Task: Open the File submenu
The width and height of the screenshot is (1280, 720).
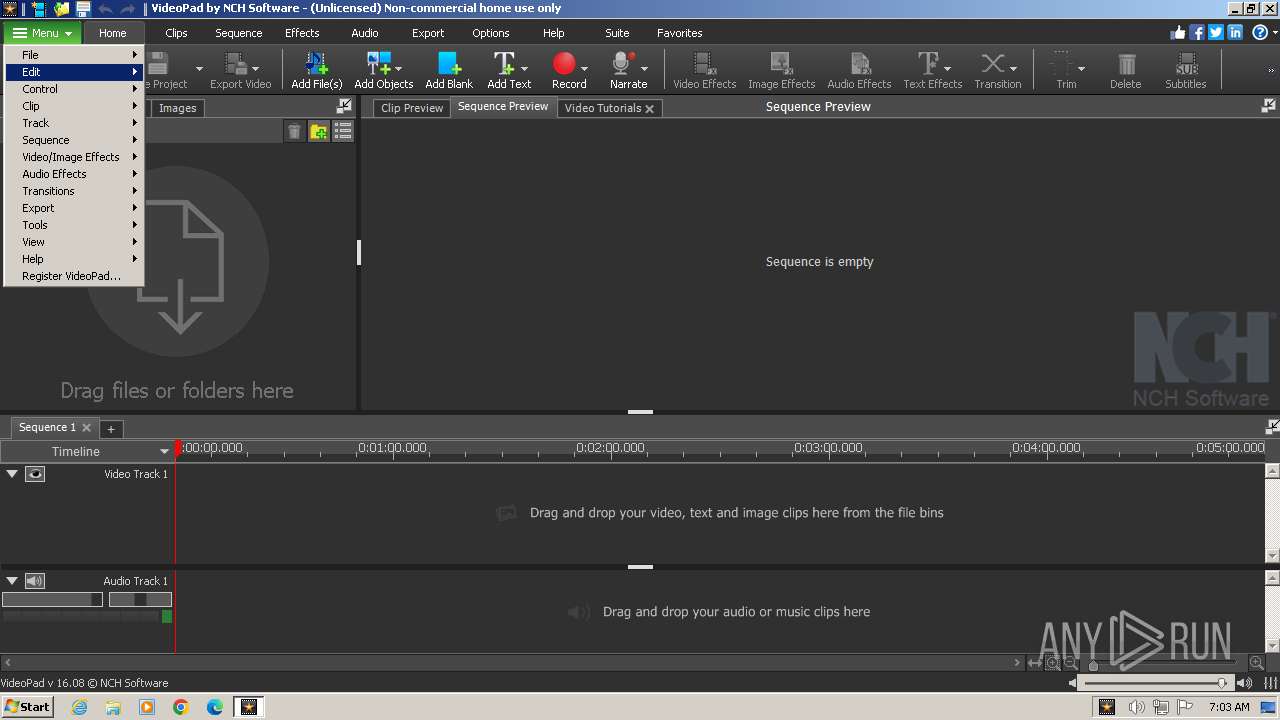Action: point(75,55)
